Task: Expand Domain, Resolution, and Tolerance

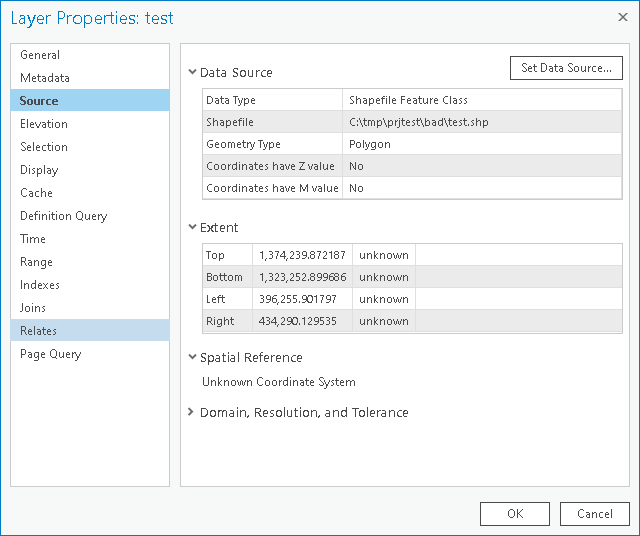Action: point(191,412)
